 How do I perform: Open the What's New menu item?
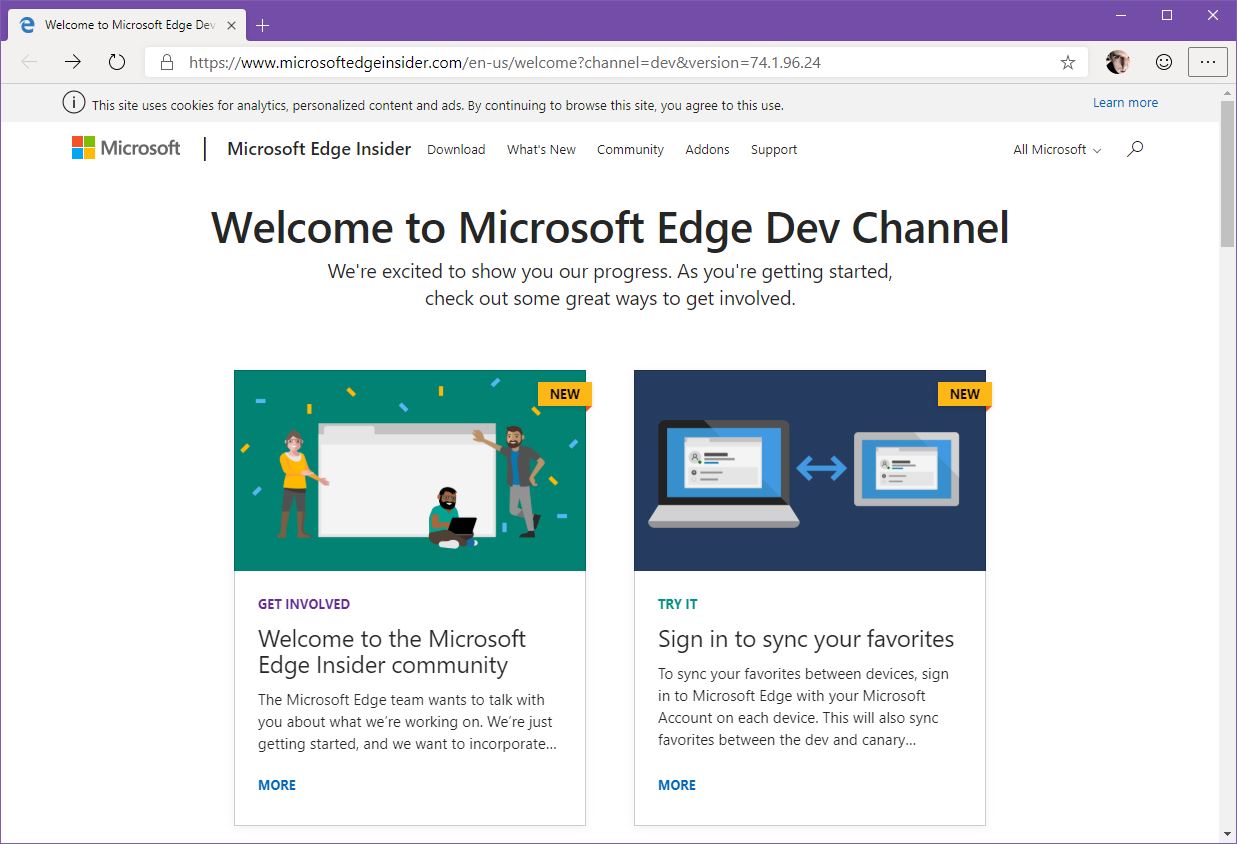click(x=541, y=149)
